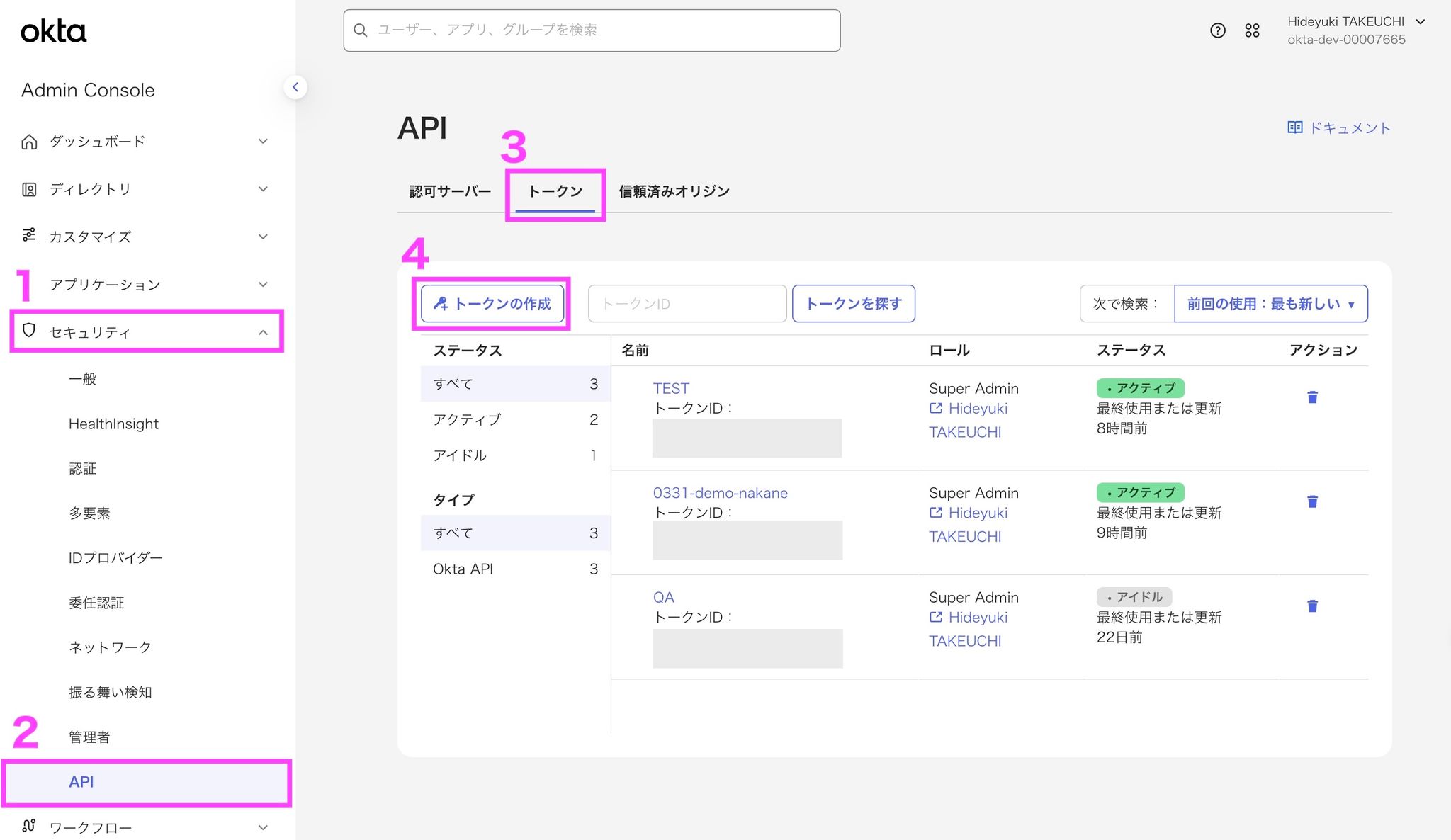Click the トークンを探す button
Image resolution: width=1451 pixels, height=840 pixels.
point(853,304)
